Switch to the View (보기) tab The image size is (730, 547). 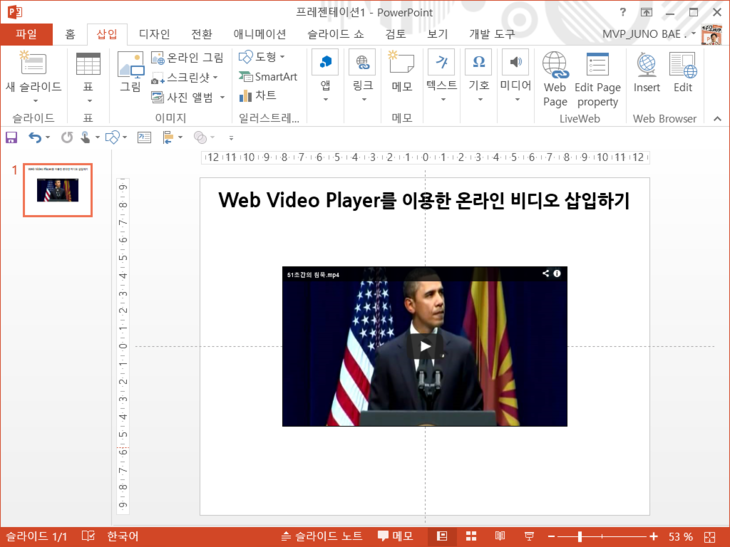(x=437, y=34)
